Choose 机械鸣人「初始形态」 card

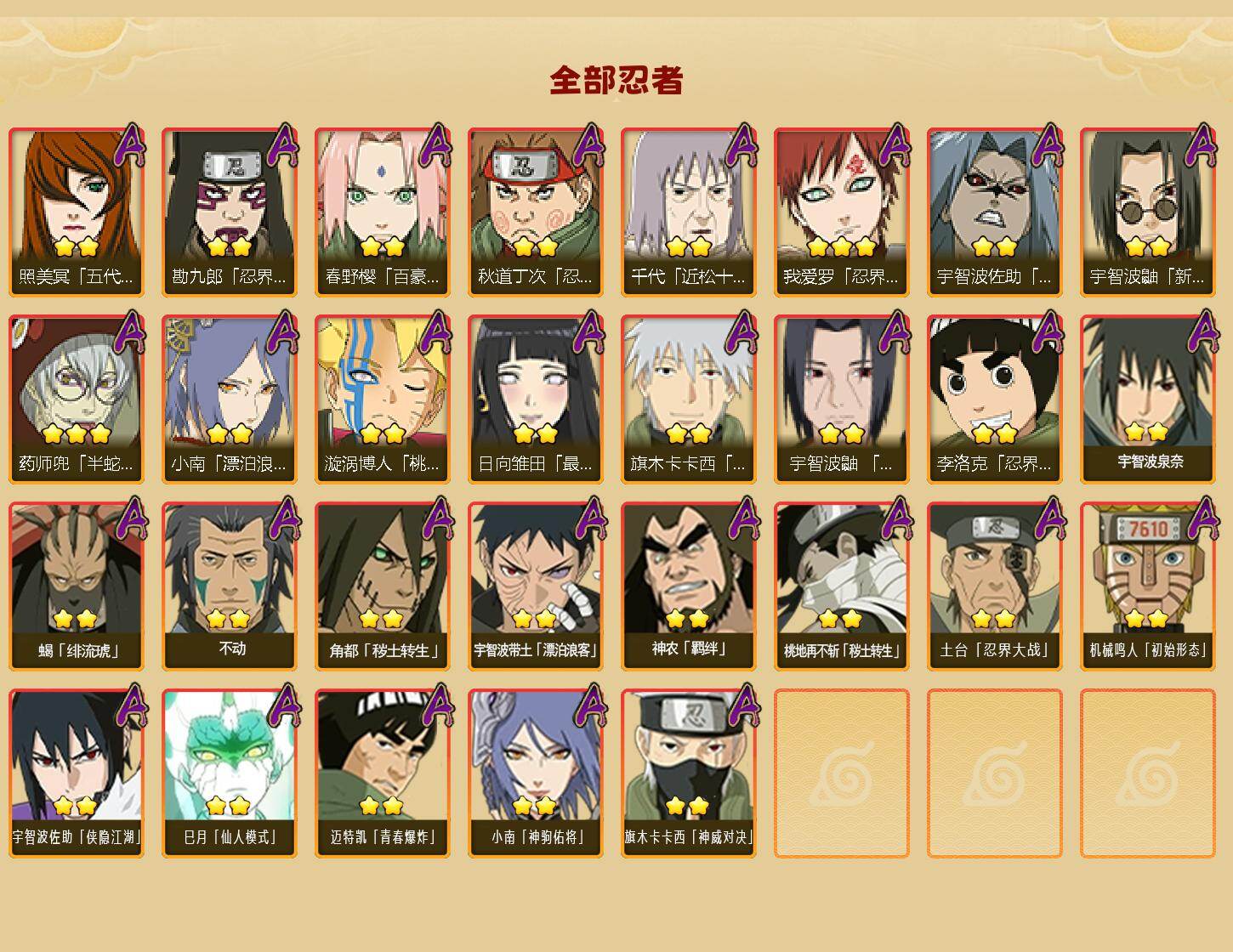point(1148,586)
